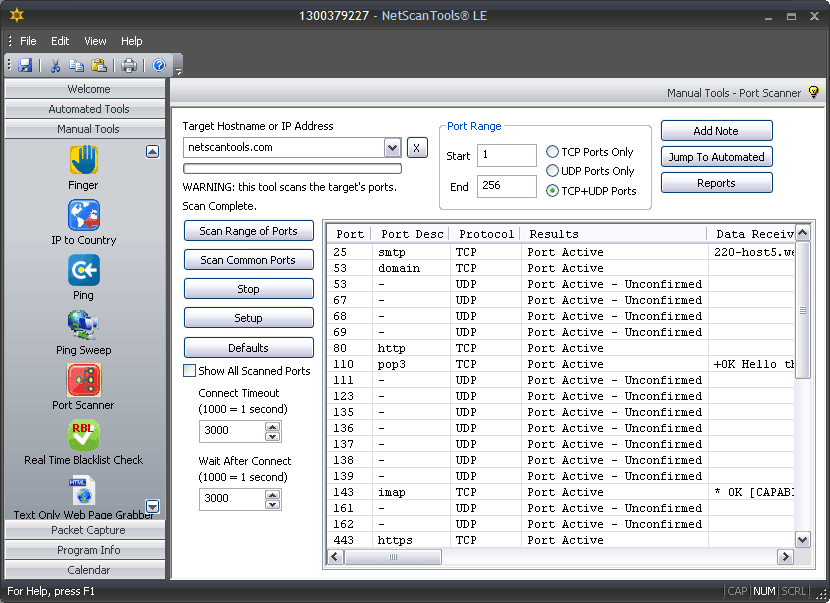The image size is (830, 603).
Task: Click the Start port input field
Action: [507, 155]
